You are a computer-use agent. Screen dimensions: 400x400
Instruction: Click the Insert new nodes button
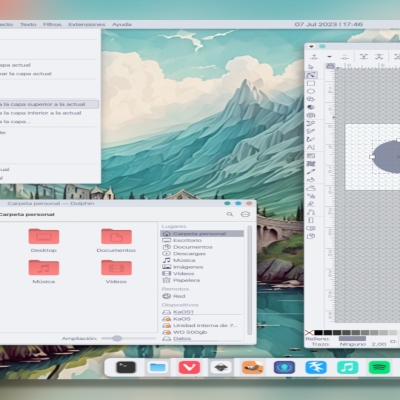click(314, 57)
